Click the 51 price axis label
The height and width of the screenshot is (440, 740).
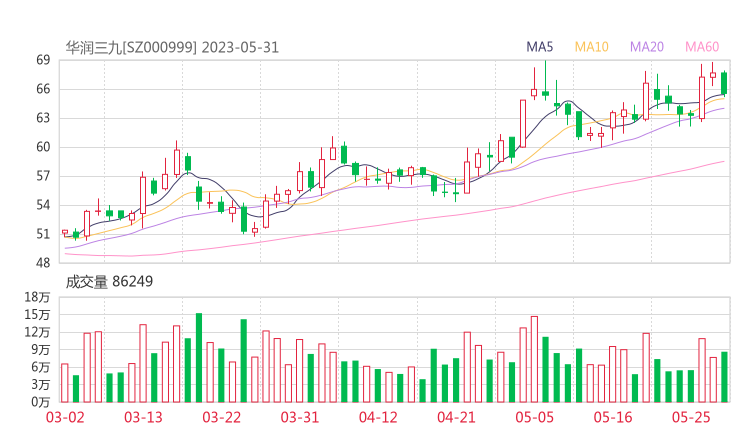[x=43, y=234]
